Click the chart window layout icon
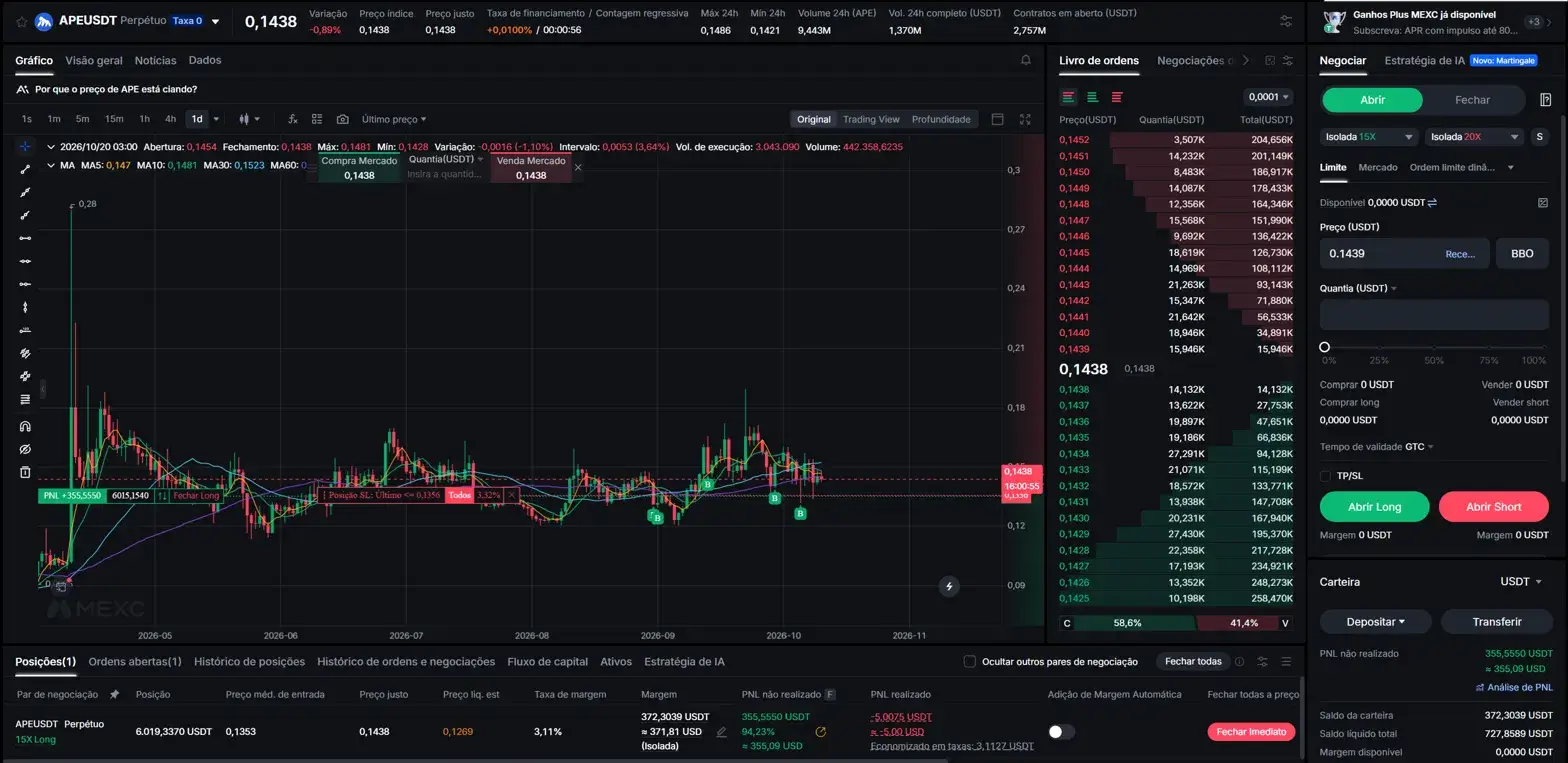The height and width of the screenshot is (763, 1568). [997, 119]
